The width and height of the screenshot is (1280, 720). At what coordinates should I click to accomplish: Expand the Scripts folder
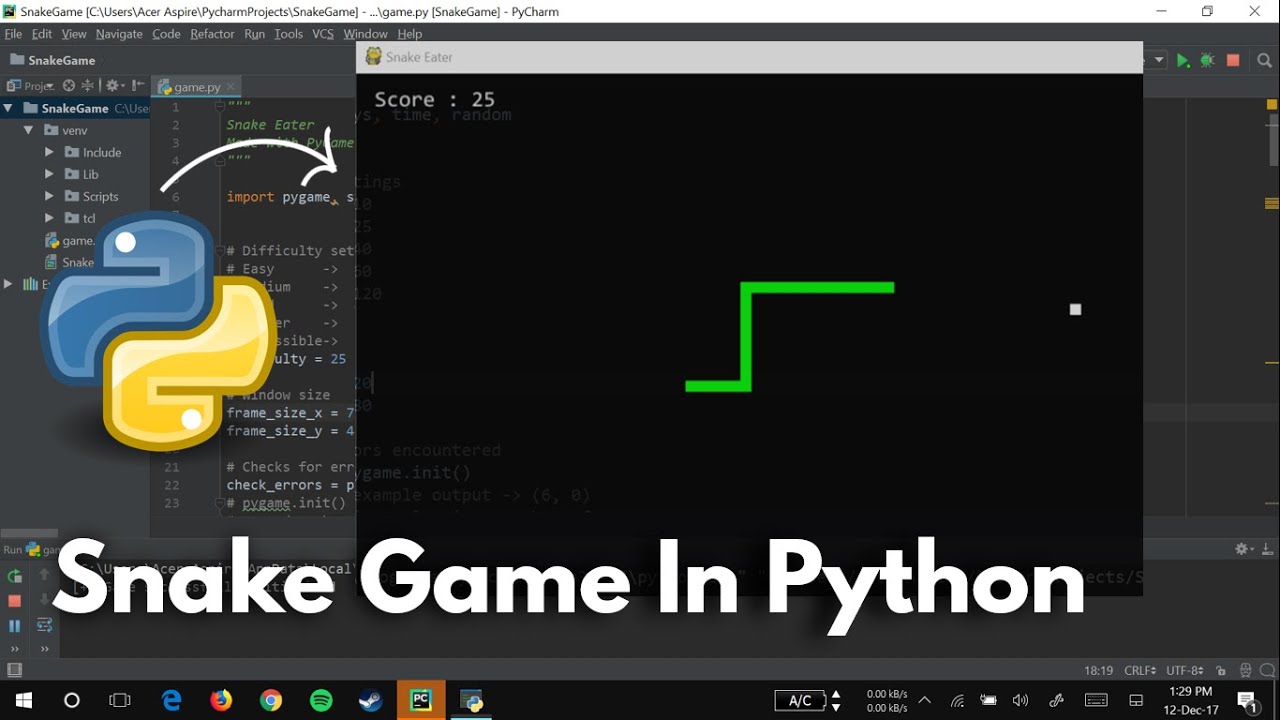pyautogui.click(x=49, y=196)
